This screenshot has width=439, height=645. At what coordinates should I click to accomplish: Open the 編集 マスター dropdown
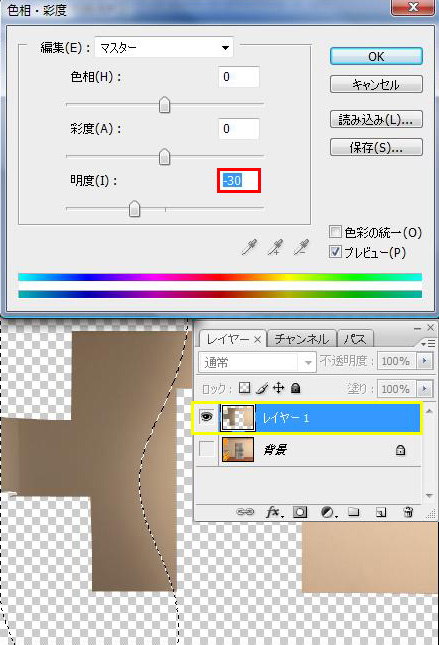pos(164,47)
